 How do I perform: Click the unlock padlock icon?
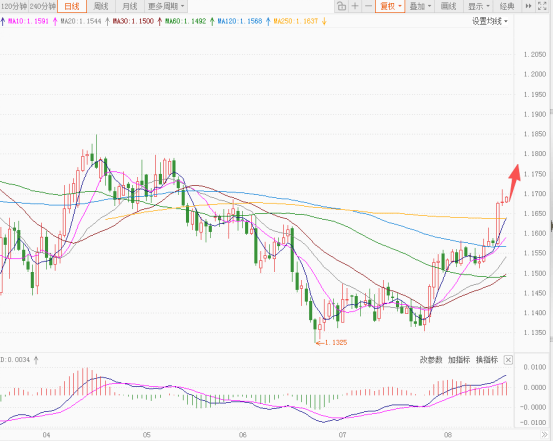(341, 6)
